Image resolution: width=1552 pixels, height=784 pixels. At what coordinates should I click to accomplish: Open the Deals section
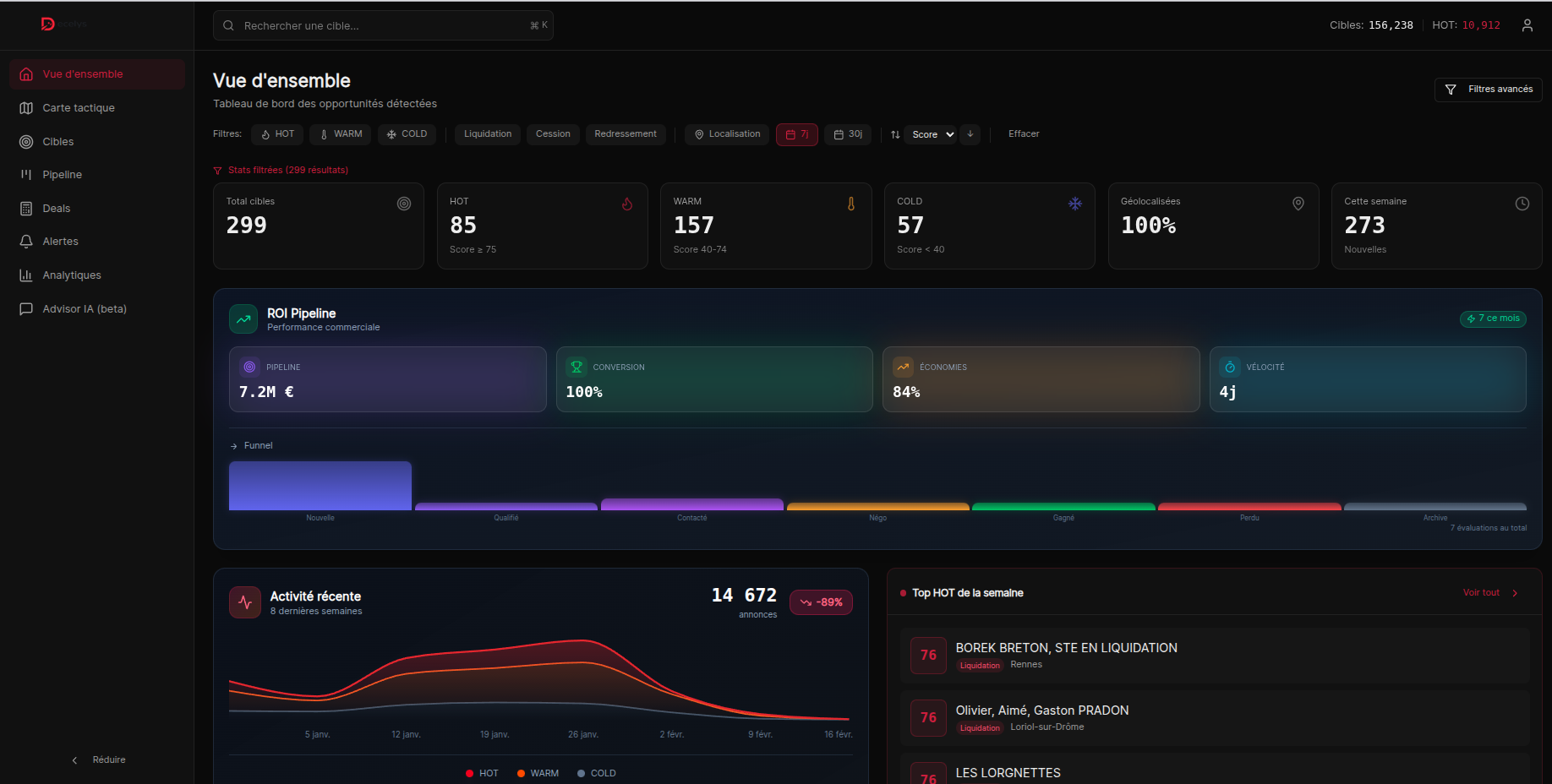57,208
